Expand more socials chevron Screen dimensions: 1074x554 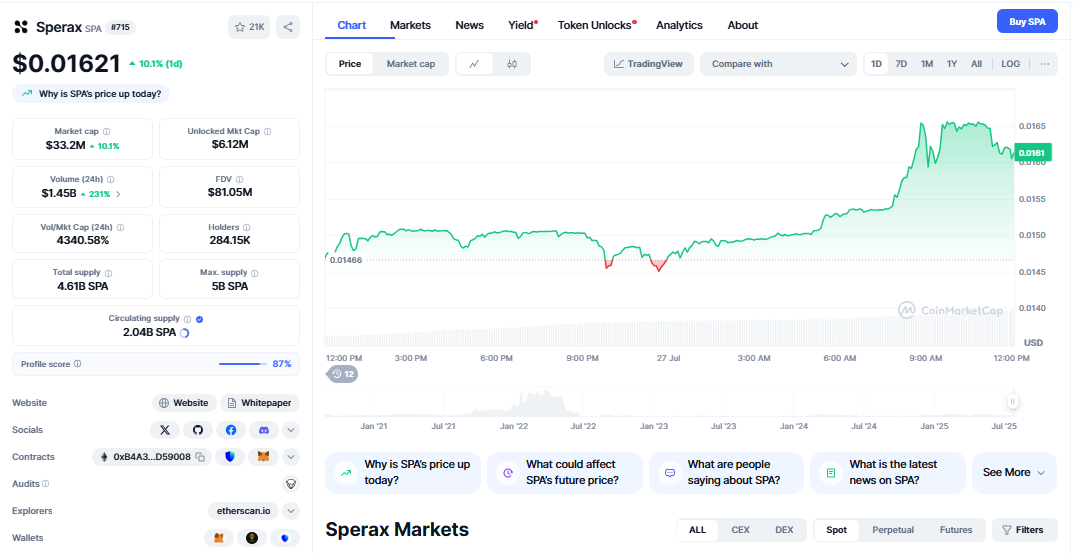point(291,430)
